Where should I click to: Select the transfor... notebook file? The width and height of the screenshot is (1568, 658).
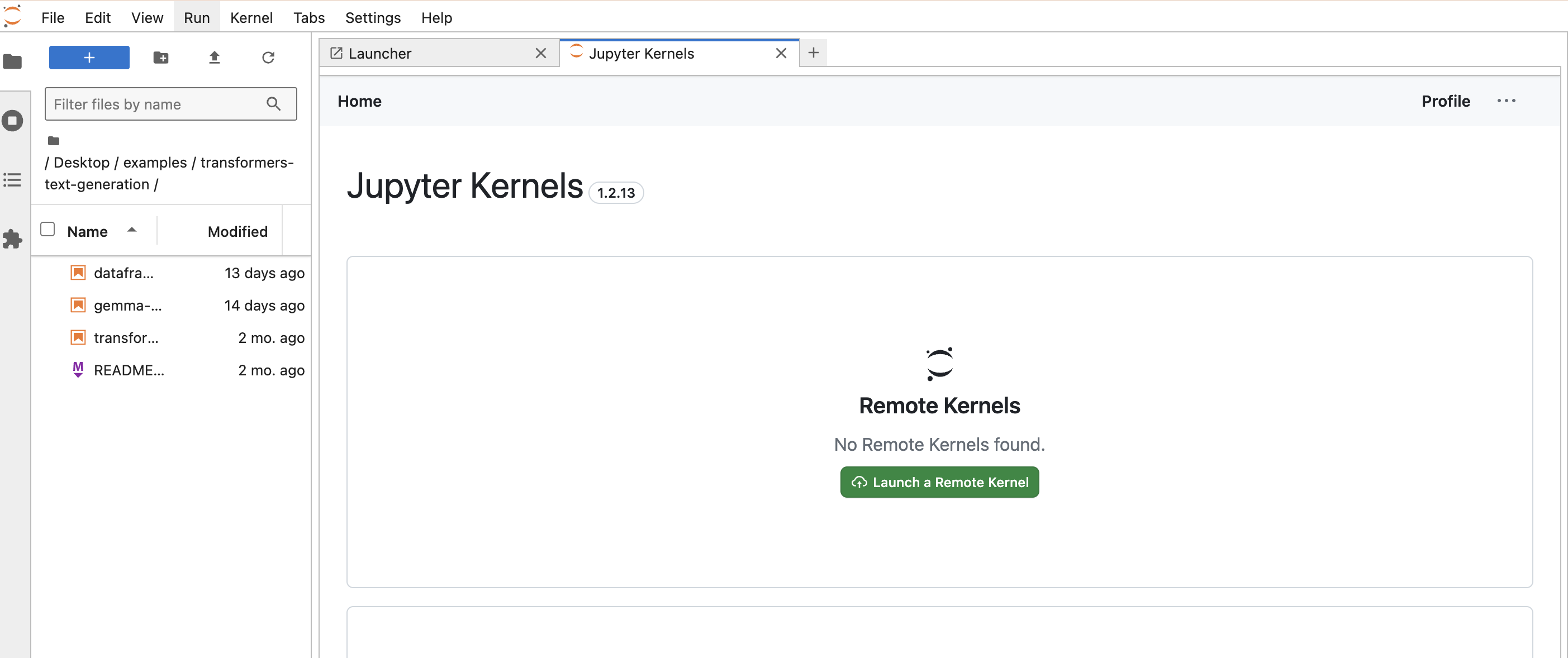coord(171,337)
